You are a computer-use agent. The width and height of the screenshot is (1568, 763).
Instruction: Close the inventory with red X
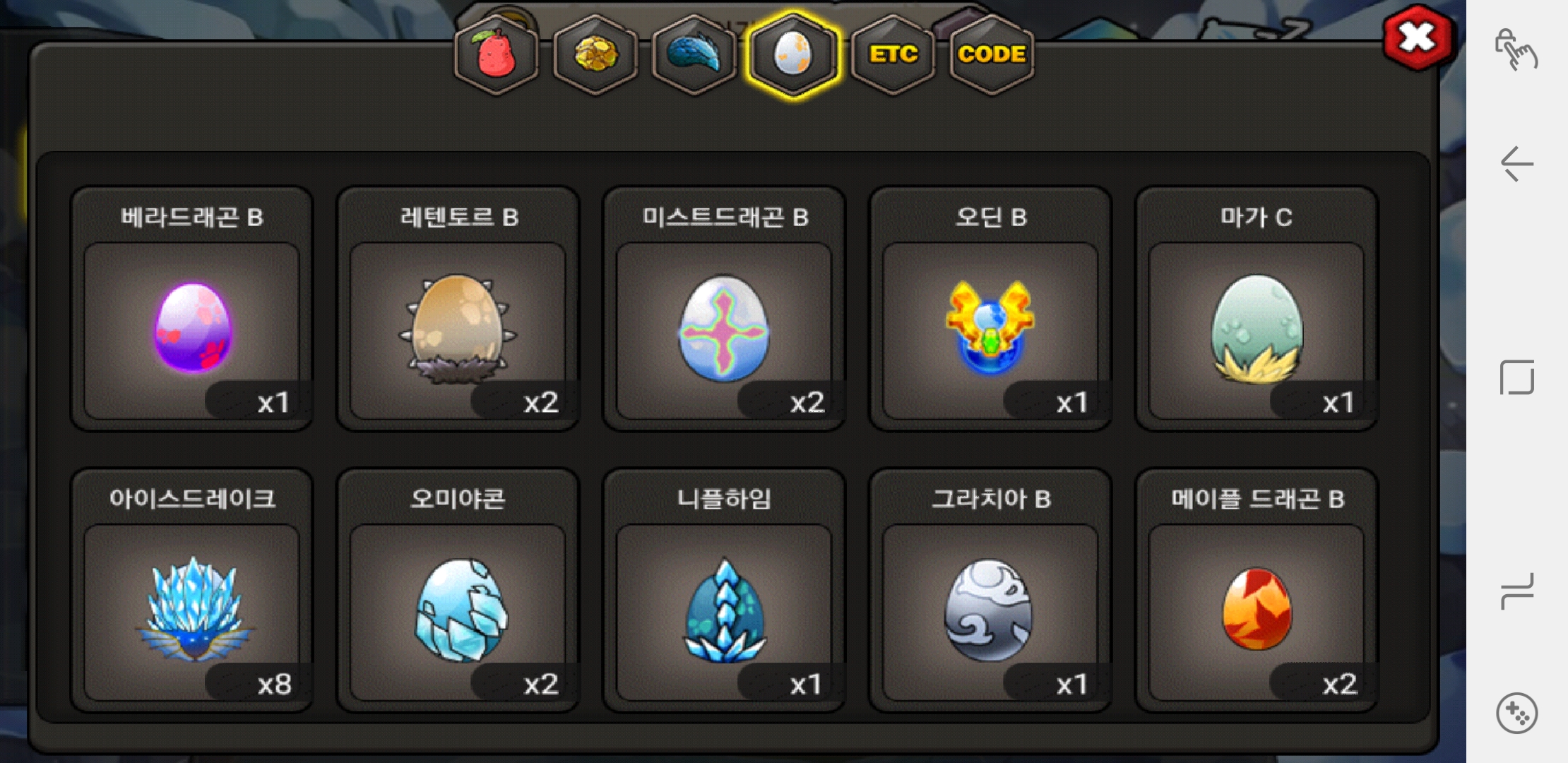coord(1417,37)
